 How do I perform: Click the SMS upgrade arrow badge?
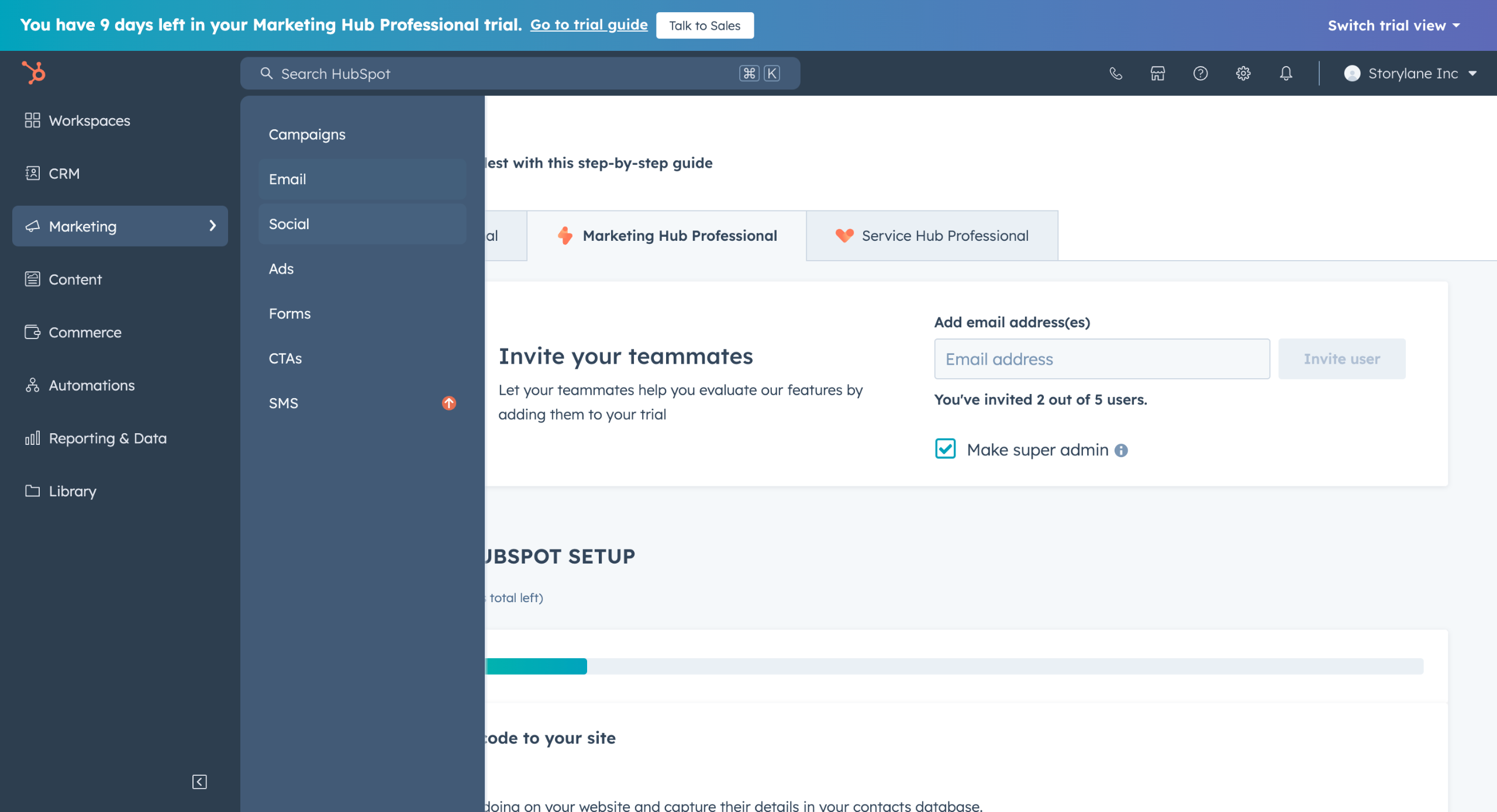(x=449, y=403)
